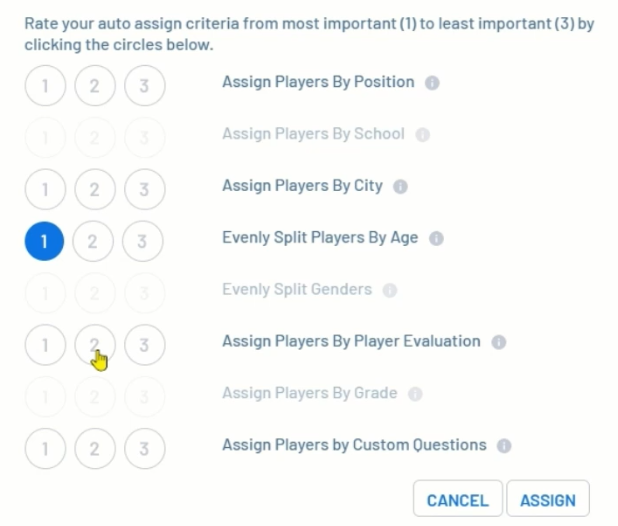Pick rank 2 for Assign Players By Player Evaluation
This screenshot has width=618, height=526.
pyautogui.click(x=94, y=345)
